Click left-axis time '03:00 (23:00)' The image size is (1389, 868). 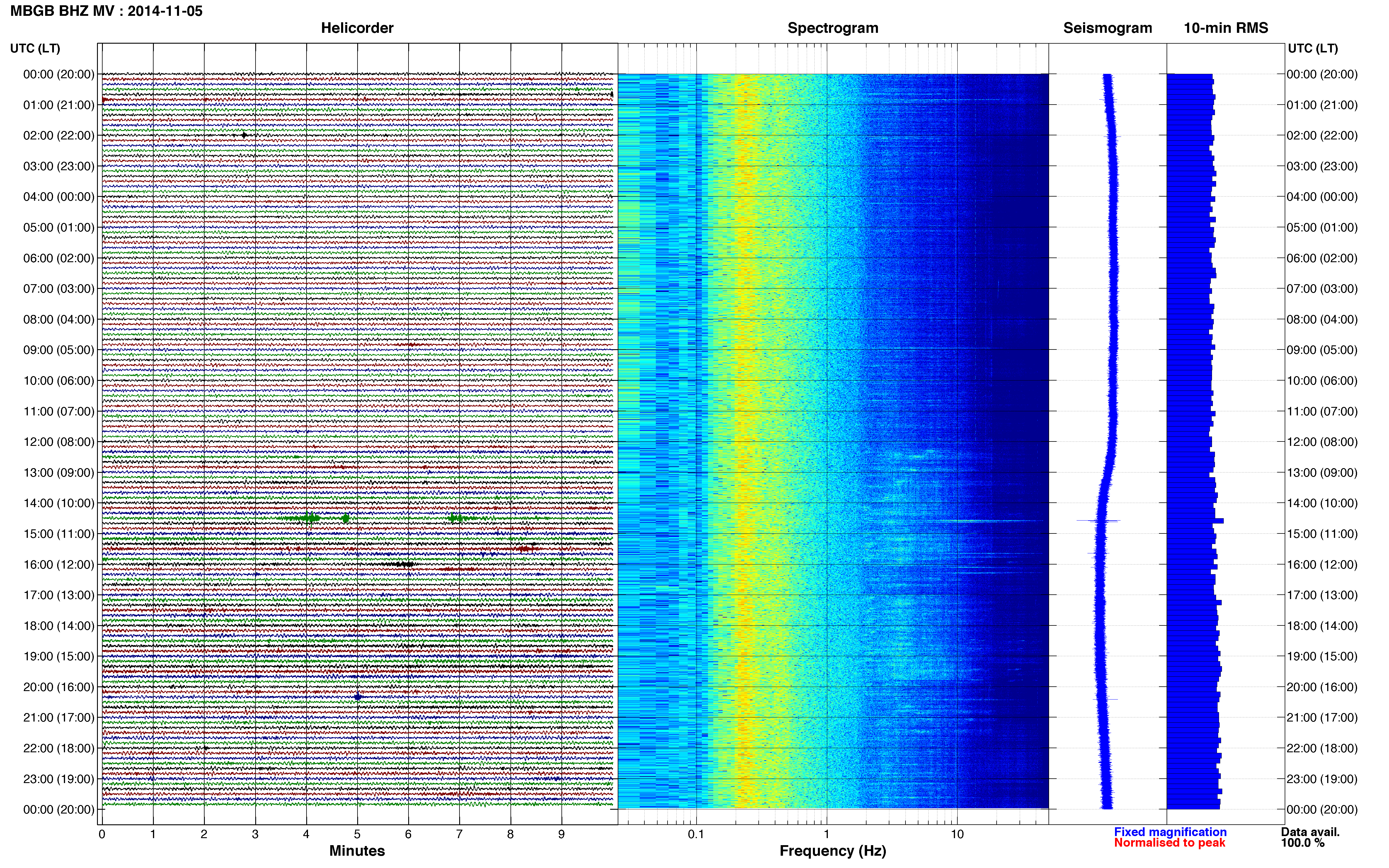tap(59, 166)
